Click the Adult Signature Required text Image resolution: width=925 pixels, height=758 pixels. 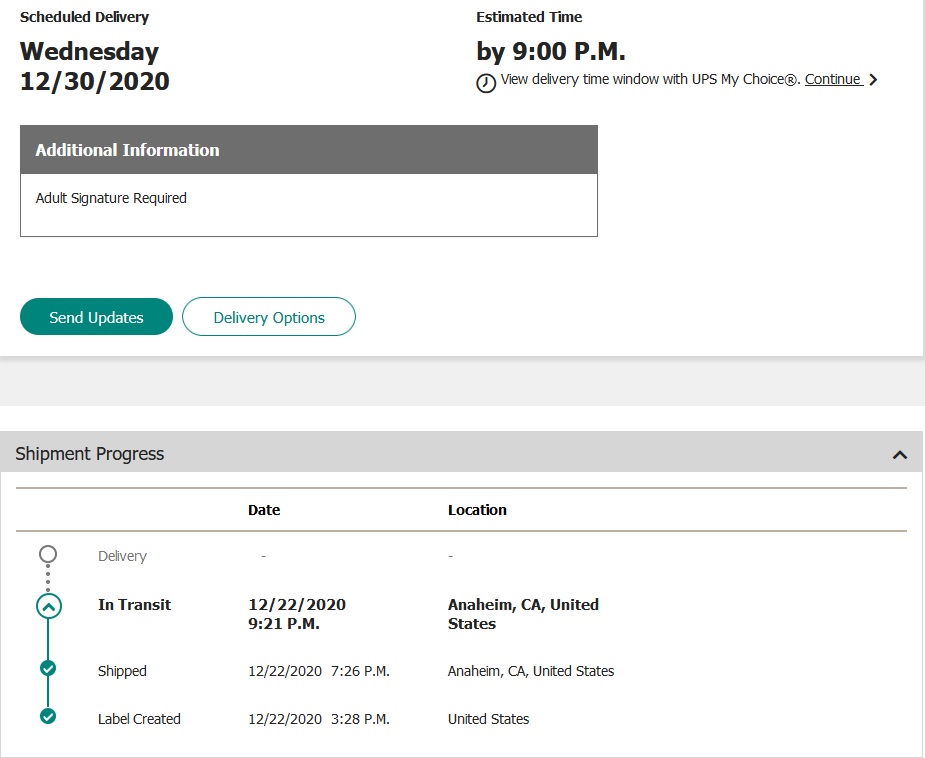[111, 198]
